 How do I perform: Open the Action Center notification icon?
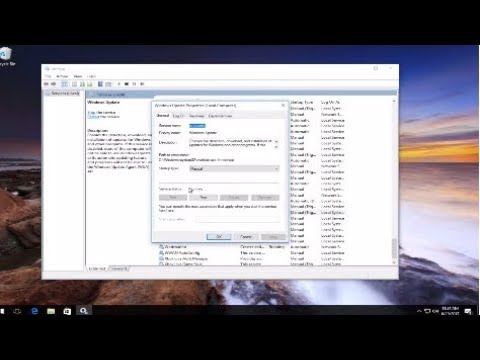click(x=468, y=311)
